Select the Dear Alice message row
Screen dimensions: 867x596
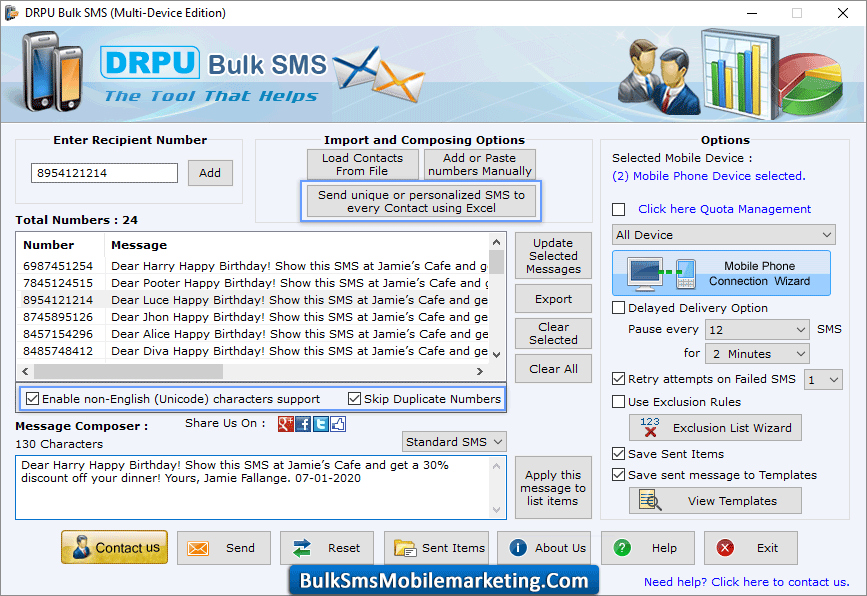pyautogui.click(x=253, y=334)
